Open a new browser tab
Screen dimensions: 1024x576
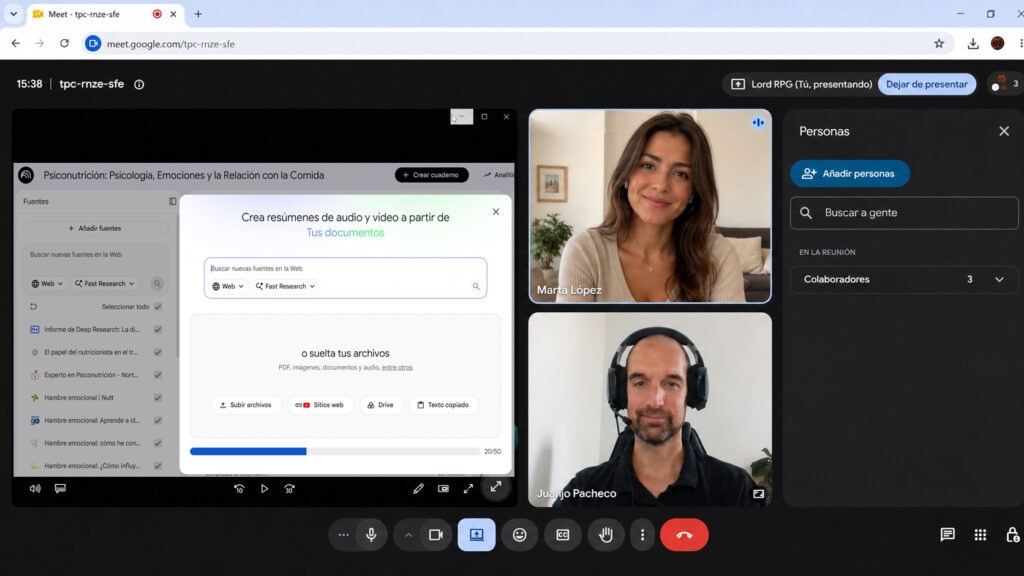(x=198, y=14)
